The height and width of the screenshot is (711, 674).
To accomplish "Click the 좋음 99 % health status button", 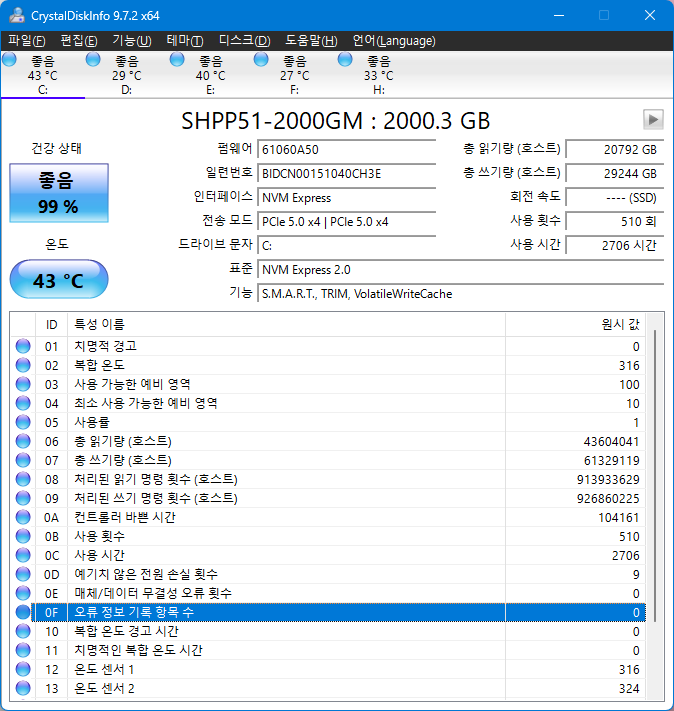I will [59, 193].
